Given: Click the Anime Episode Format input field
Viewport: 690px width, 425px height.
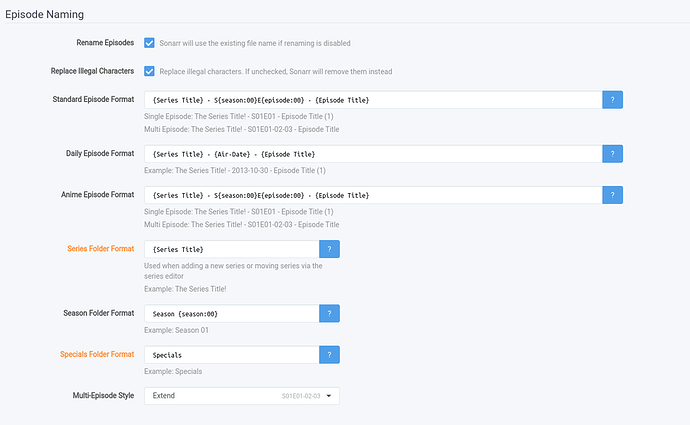Looking at the screenshot, I should [x=373, y=195].
